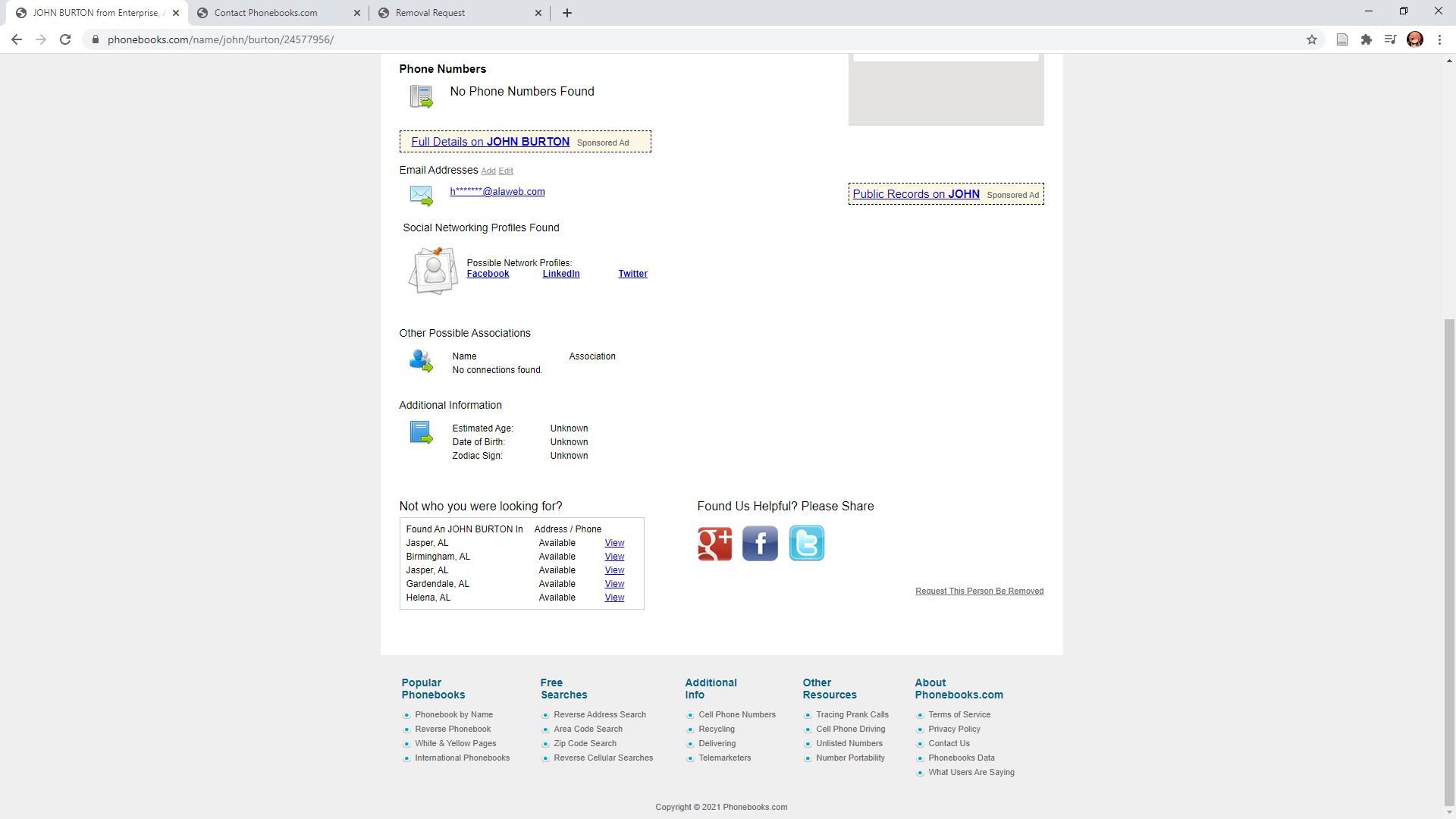Bookmark this page with the star icon
This screenshot has height=819, width=1456.
1312,39
